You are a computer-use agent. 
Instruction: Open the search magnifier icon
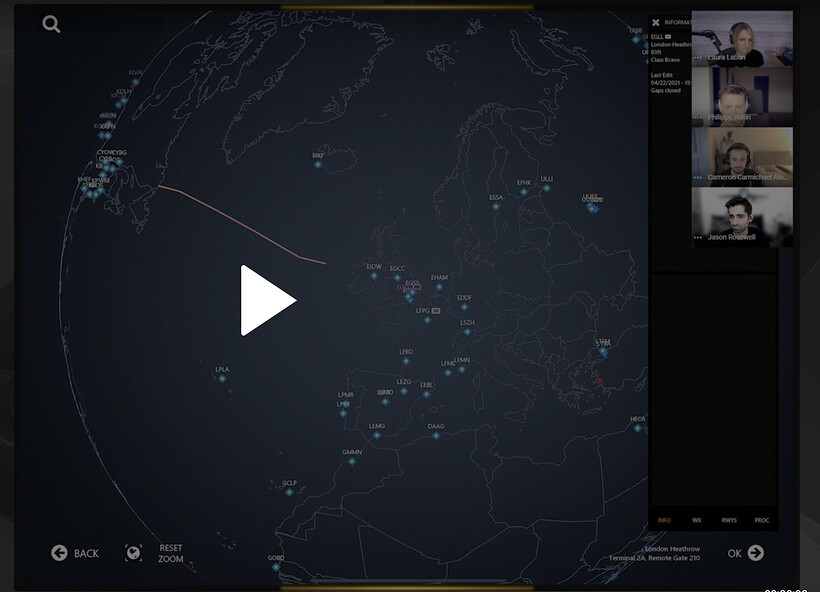tap(51, 24)
